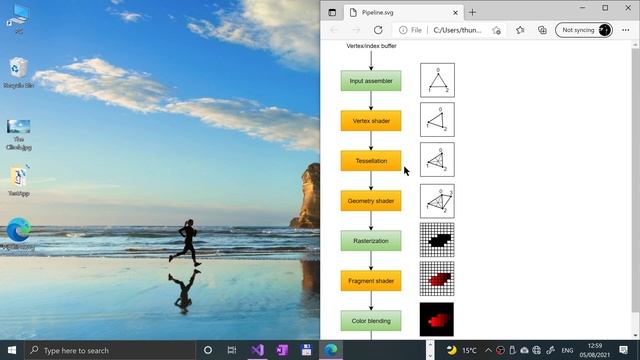Click the Not syncing profile button
Image resolution: width=640 pixels, height=360 pixels.
tap(584, 30)
